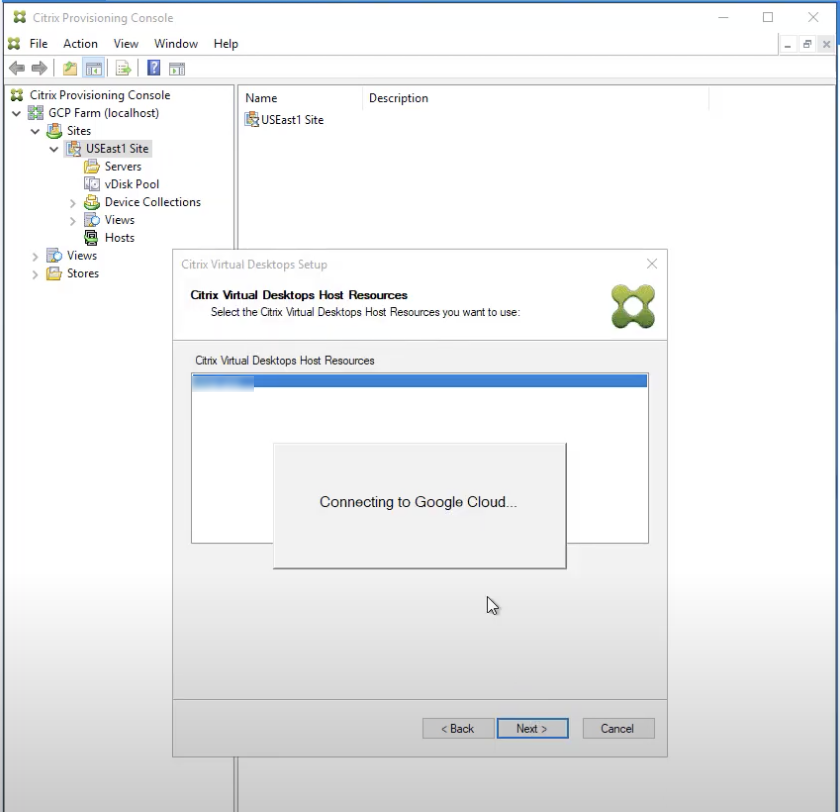
Task: Expand the Stores node
Action: pos(36,274)
